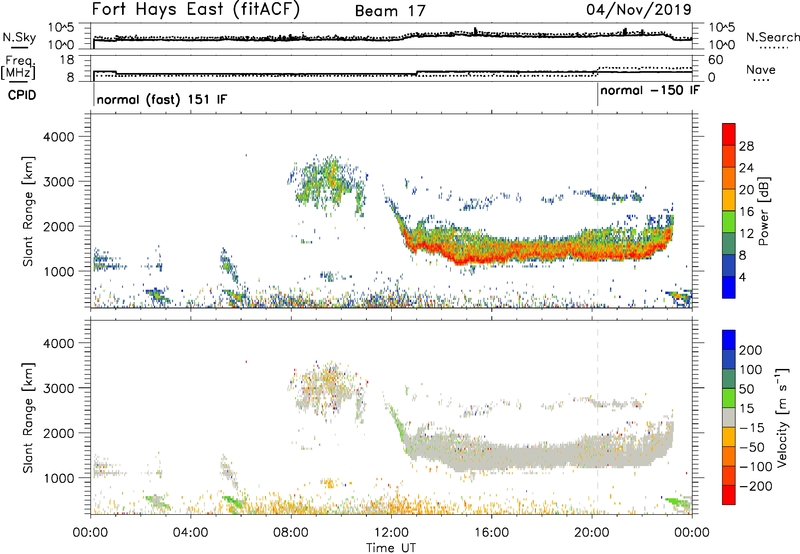Screen dimensions: 800x554
Task: Click the '4' tick on the Power colorbar
Action: tap(742, 277)
